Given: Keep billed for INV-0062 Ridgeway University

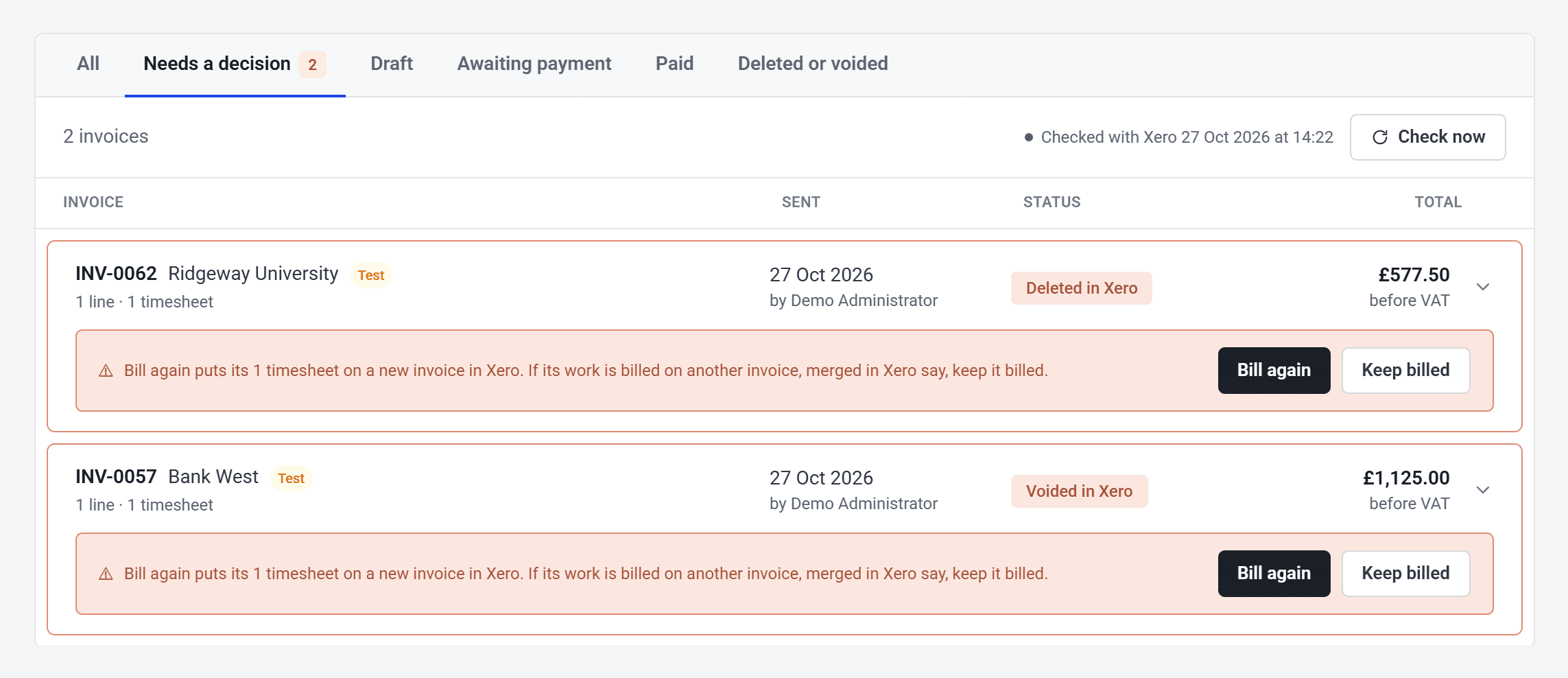Looking at the screenshot, I should tap(1405, 371).
